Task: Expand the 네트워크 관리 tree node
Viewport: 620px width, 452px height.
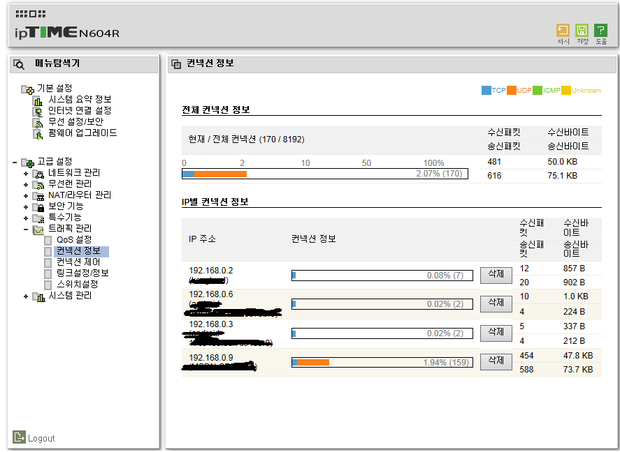Action: tap(26, 174)
